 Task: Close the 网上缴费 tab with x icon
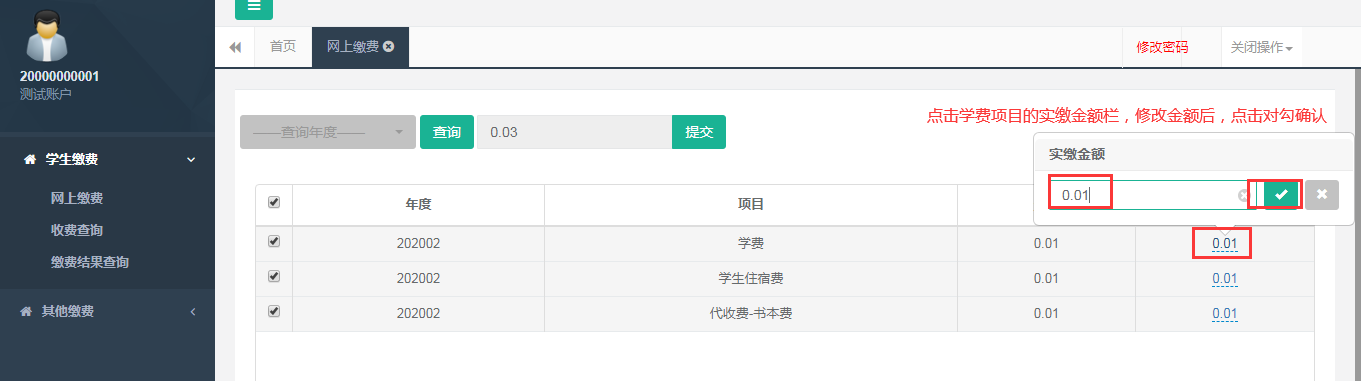pyautogui.click(x=388, y=46)
